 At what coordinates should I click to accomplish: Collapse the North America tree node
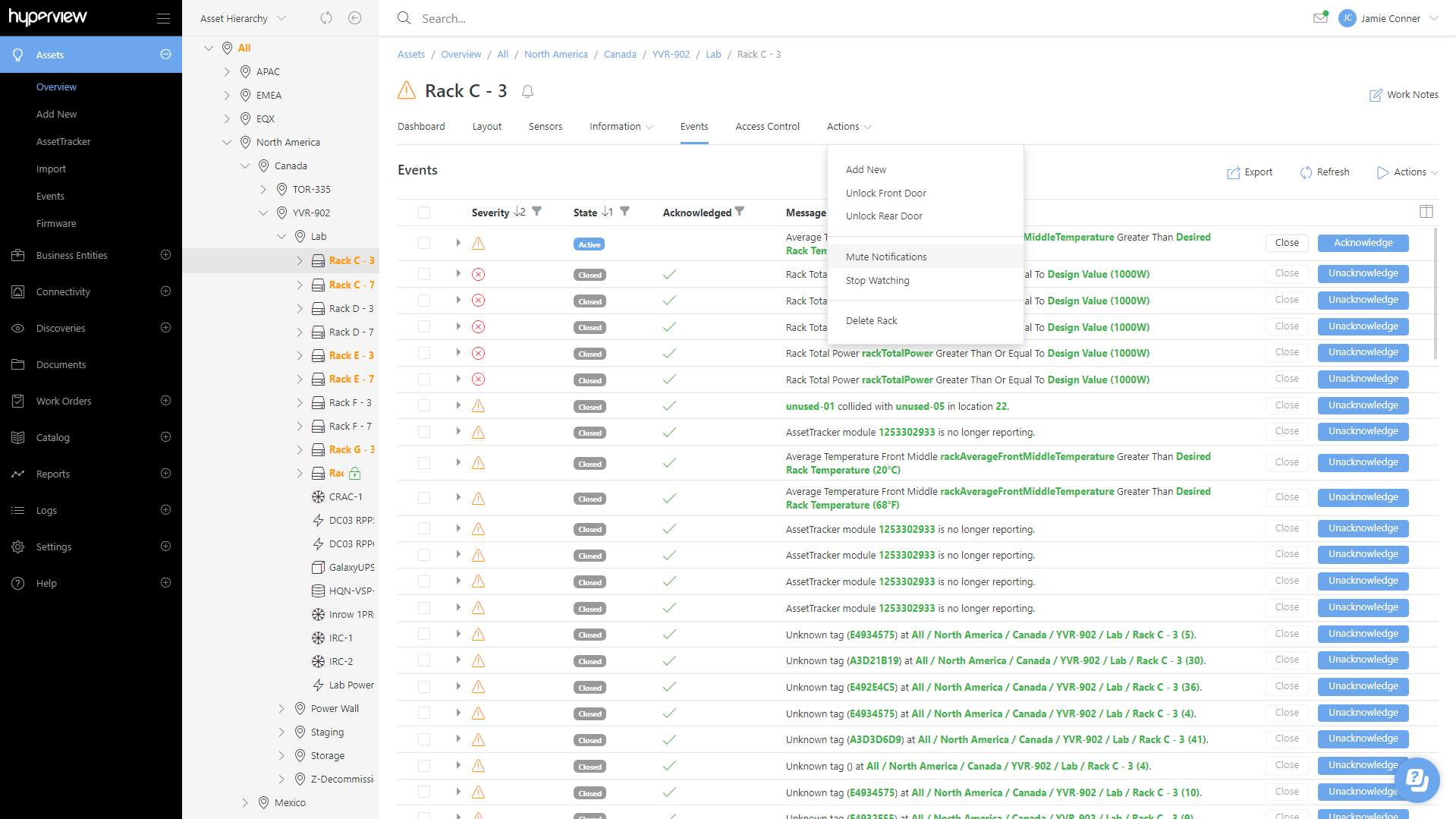pos(227,142)
